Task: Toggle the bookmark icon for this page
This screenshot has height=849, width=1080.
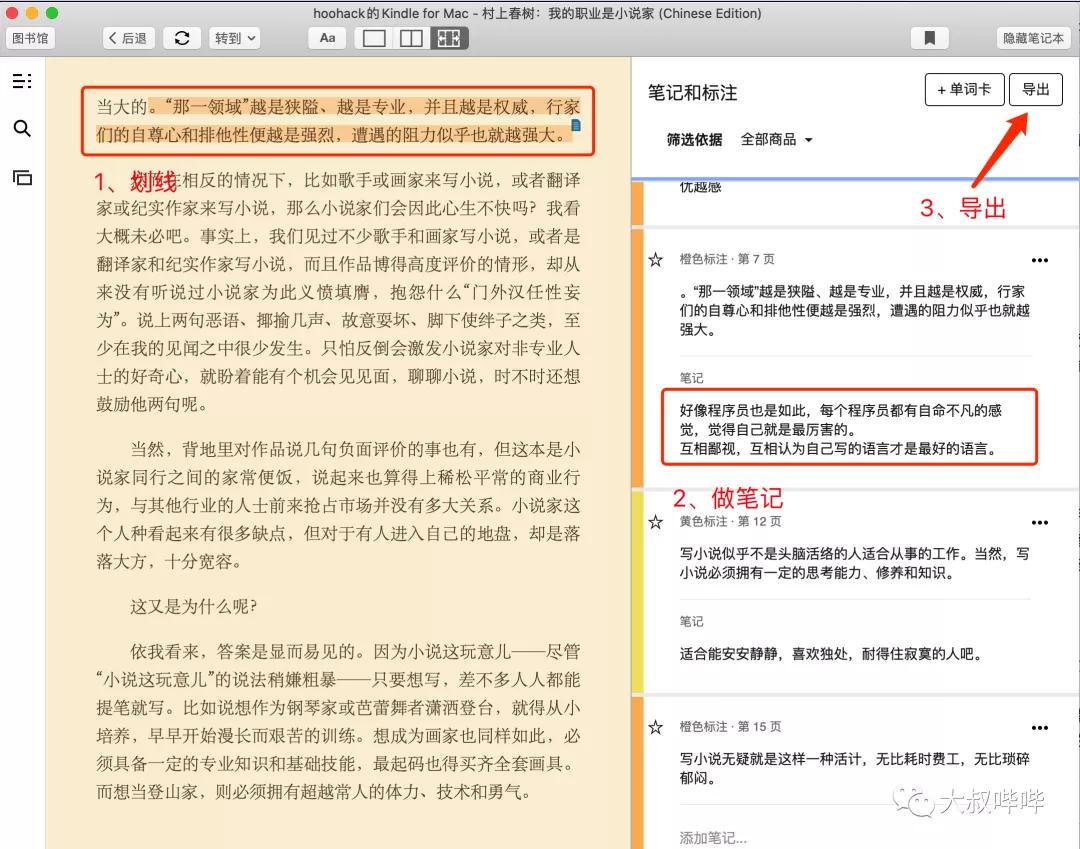Action: pyautogui.click(x=929, y=37)
